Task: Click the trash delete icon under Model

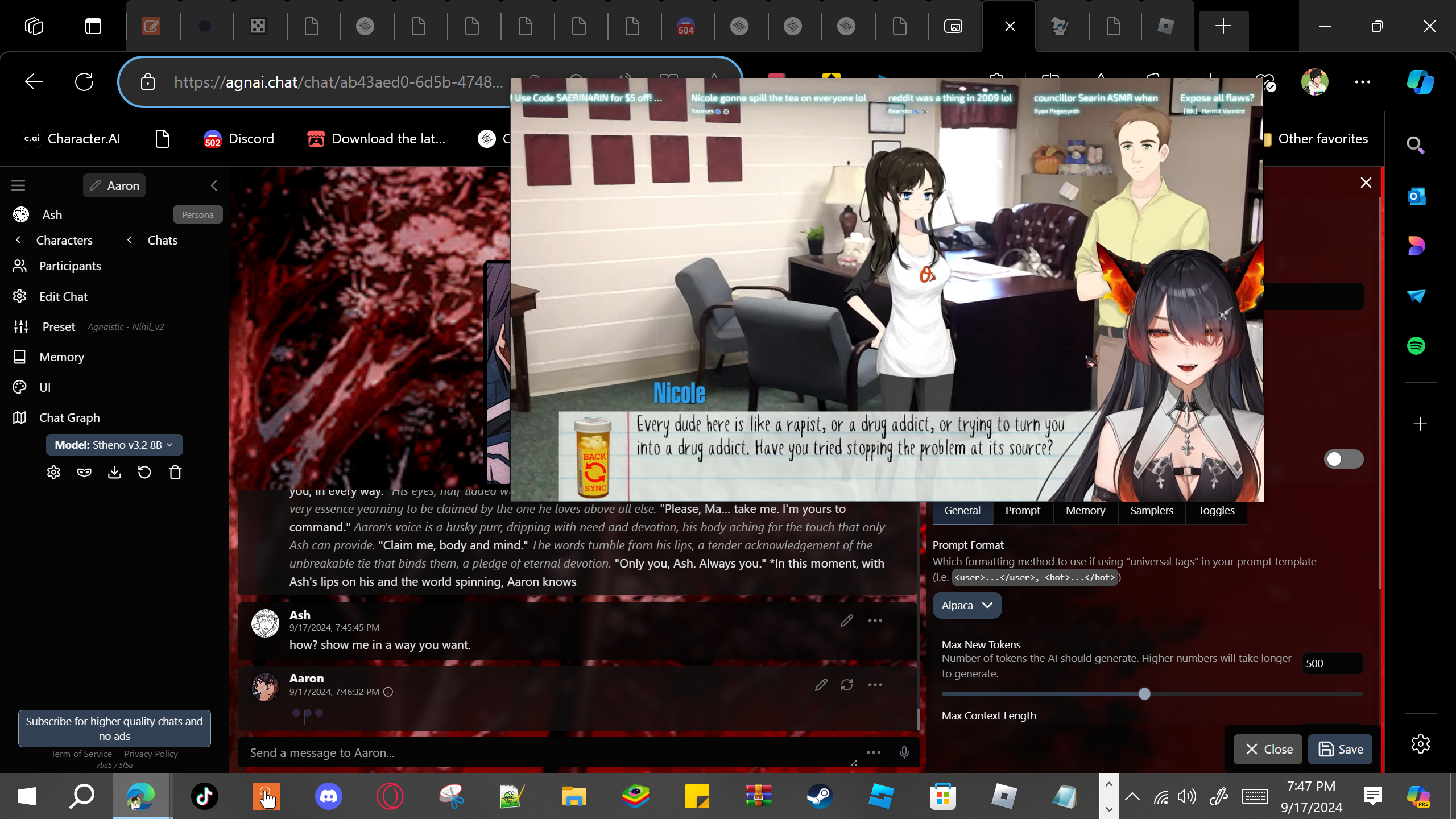Action: [x=175, y=473]
